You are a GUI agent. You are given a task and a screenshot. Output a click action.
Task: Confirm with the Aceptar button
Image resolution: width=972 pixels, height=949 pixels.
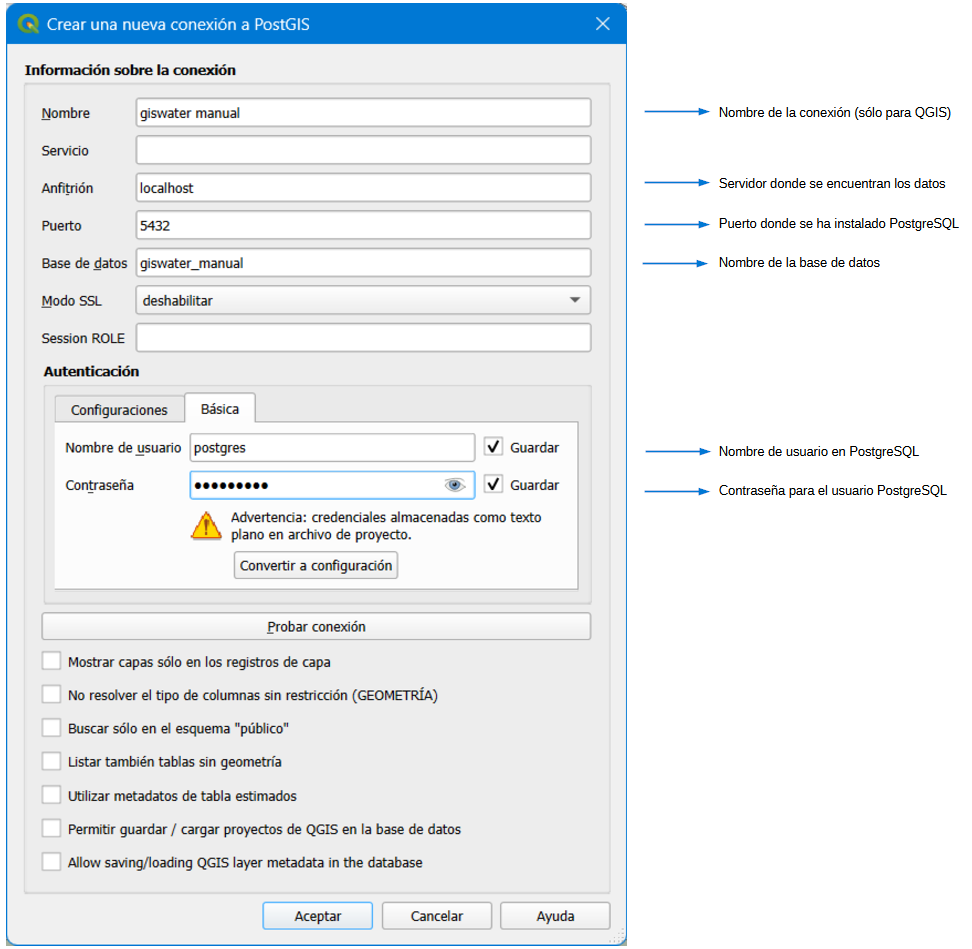tap(317, 916)
